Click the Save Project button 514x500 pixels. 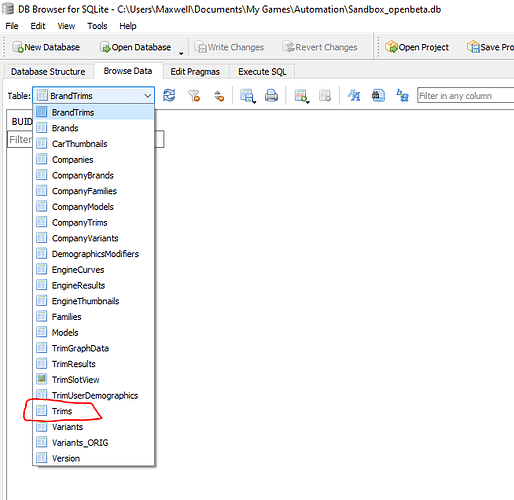[490, 47]
